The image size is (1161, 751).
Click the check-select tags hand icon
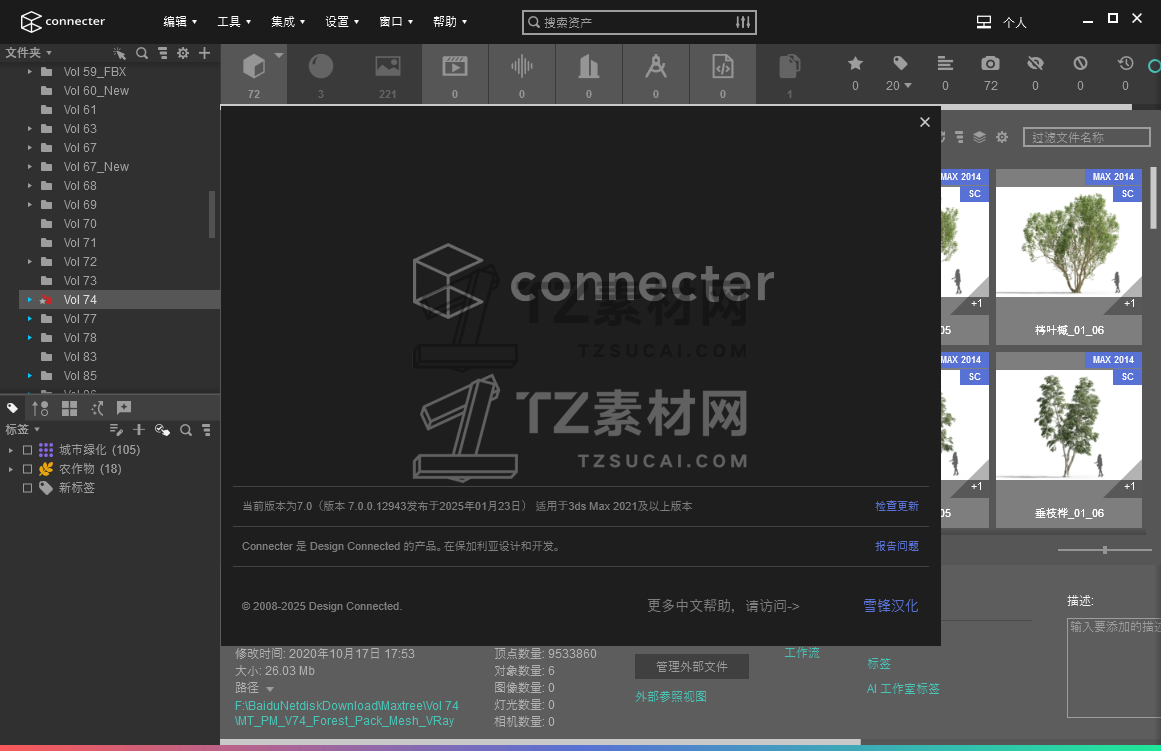162,430
